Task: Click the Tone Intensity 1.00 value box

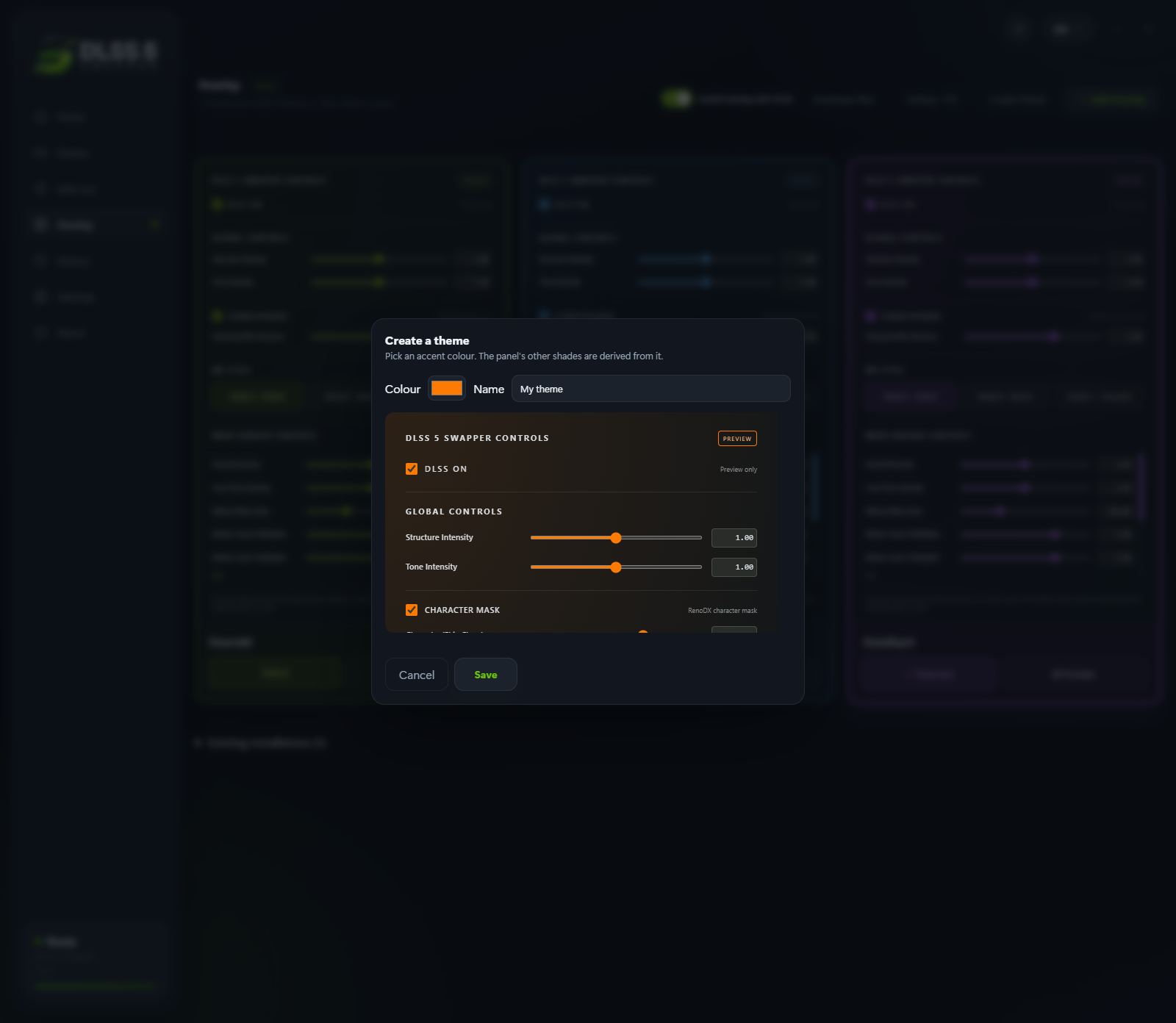Action: pos(734,567)
